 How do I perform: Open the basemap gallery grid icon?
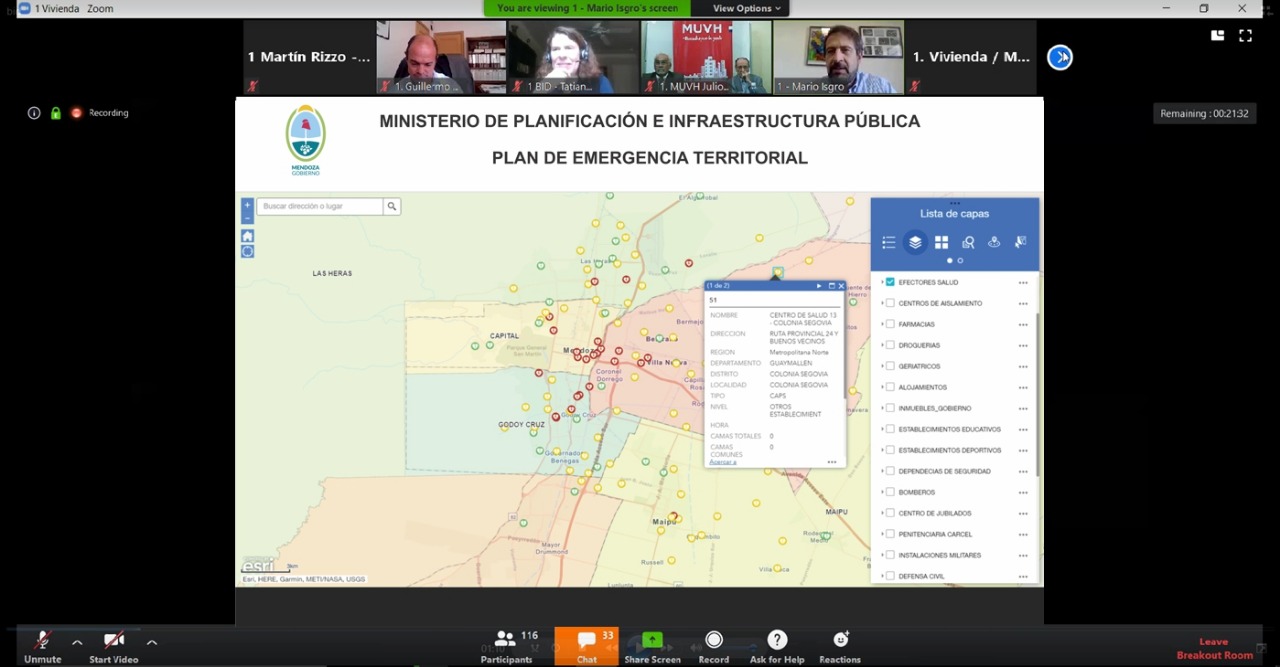point(941,242)
